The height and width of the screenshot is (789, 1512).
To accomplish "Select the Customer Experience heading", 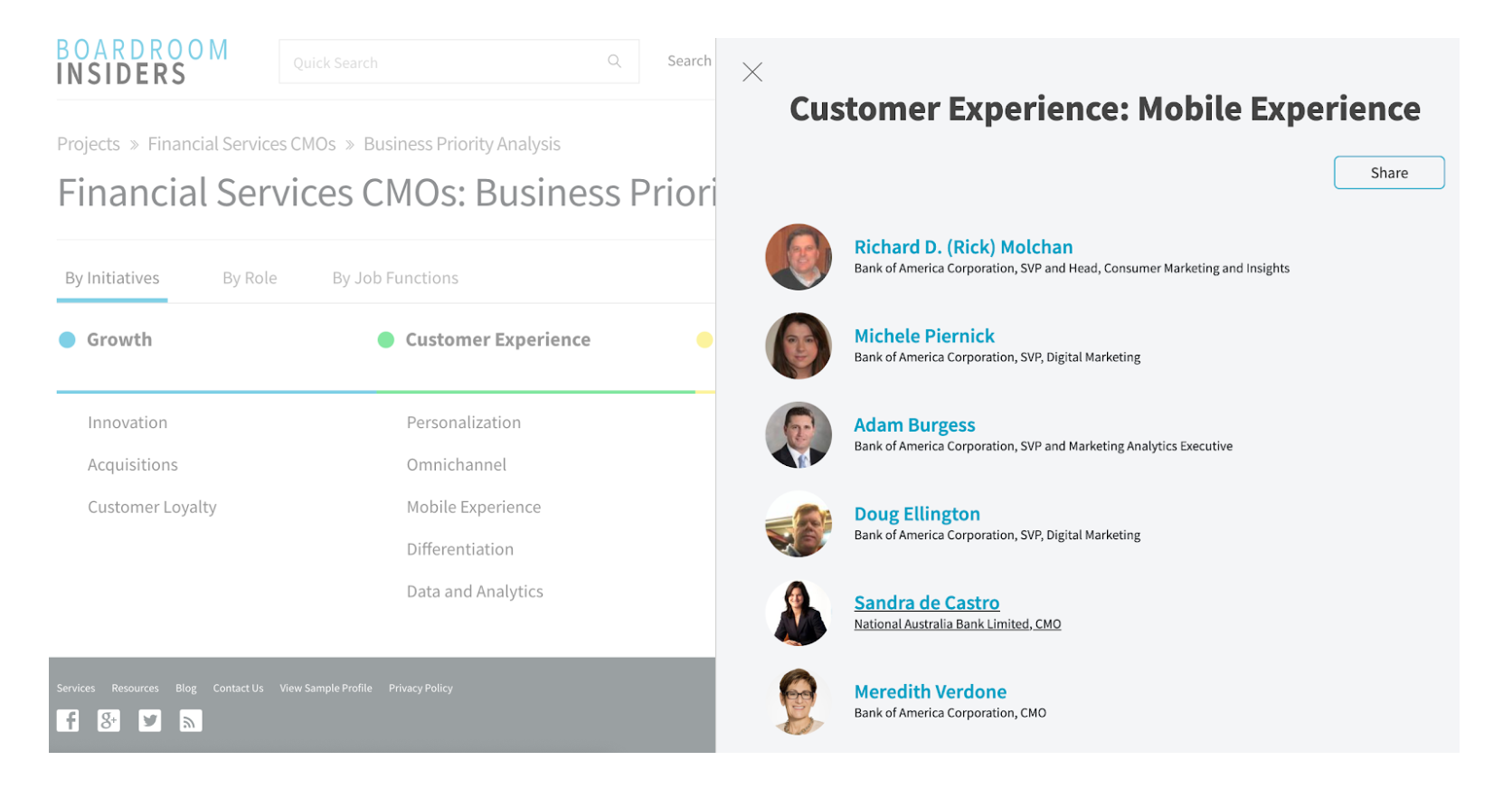I will click(497, 340).
